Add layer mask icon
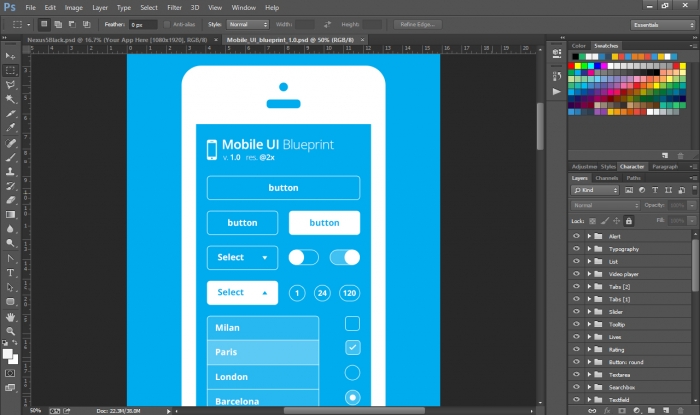The image size is (700, 415). click(x=621, y=411)
